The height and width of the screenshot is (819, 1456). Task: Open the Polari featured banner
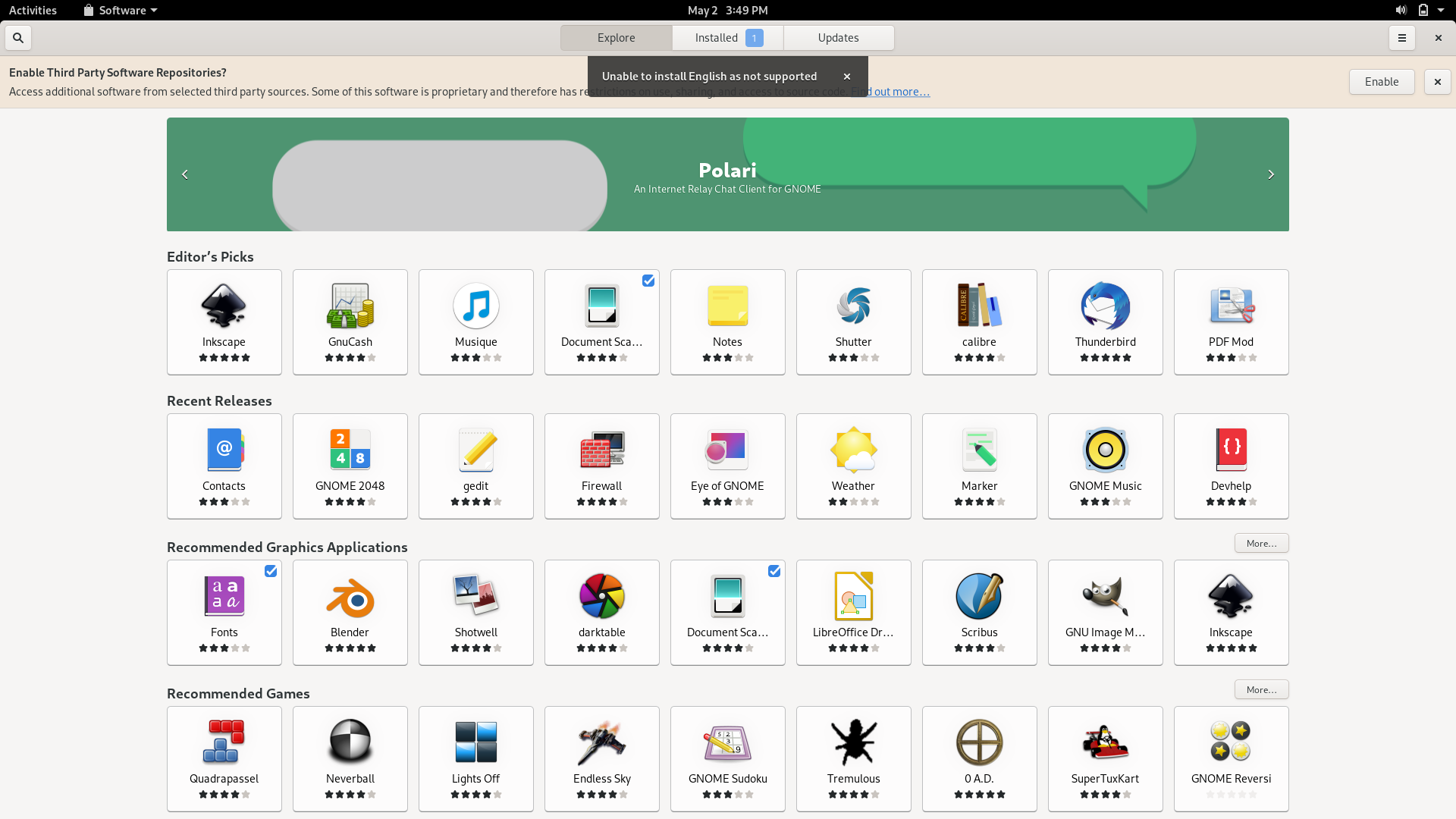coord(727,174)
